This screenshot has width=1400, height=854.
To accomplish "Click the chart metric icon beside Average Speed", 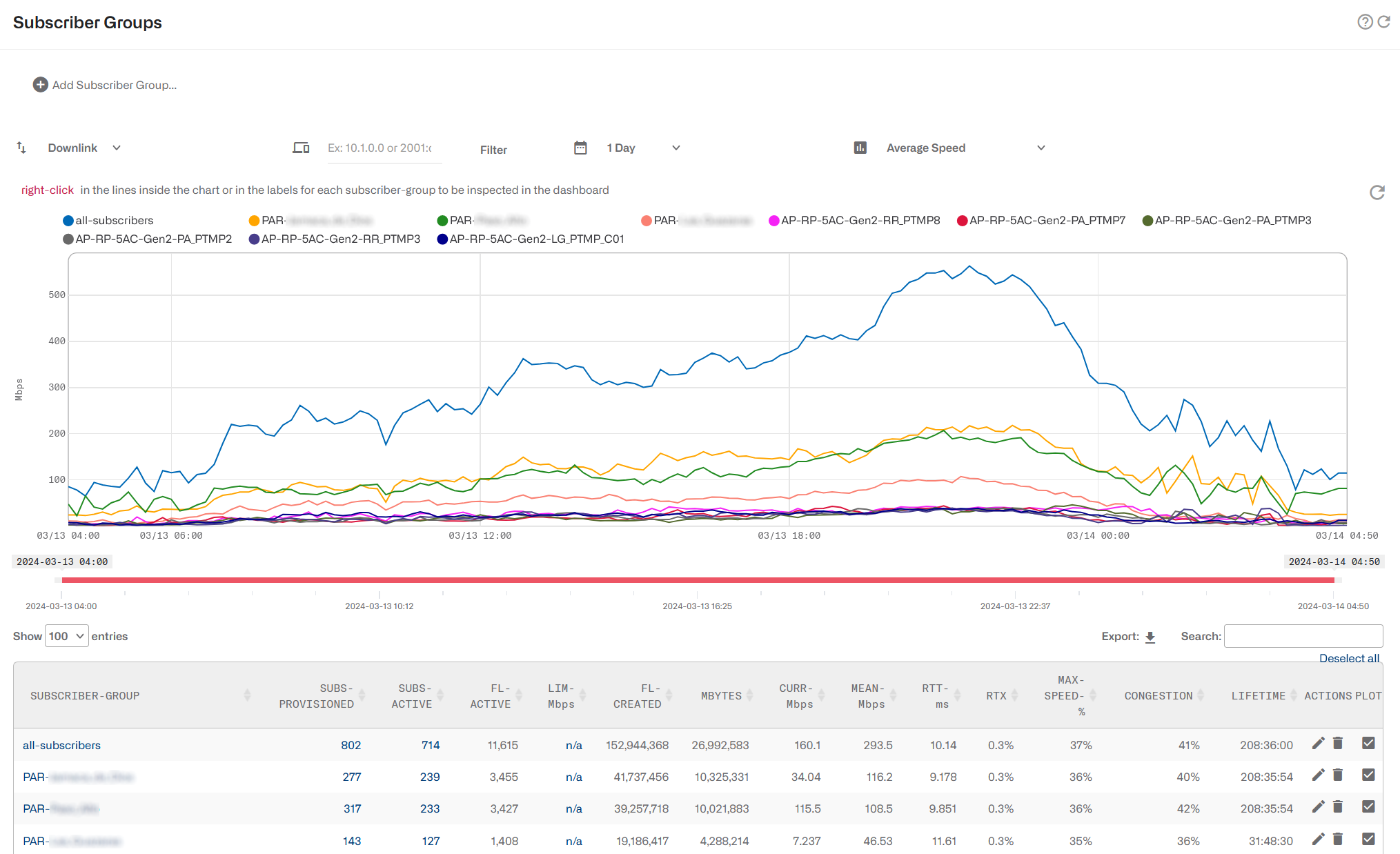I will [860, 147].
